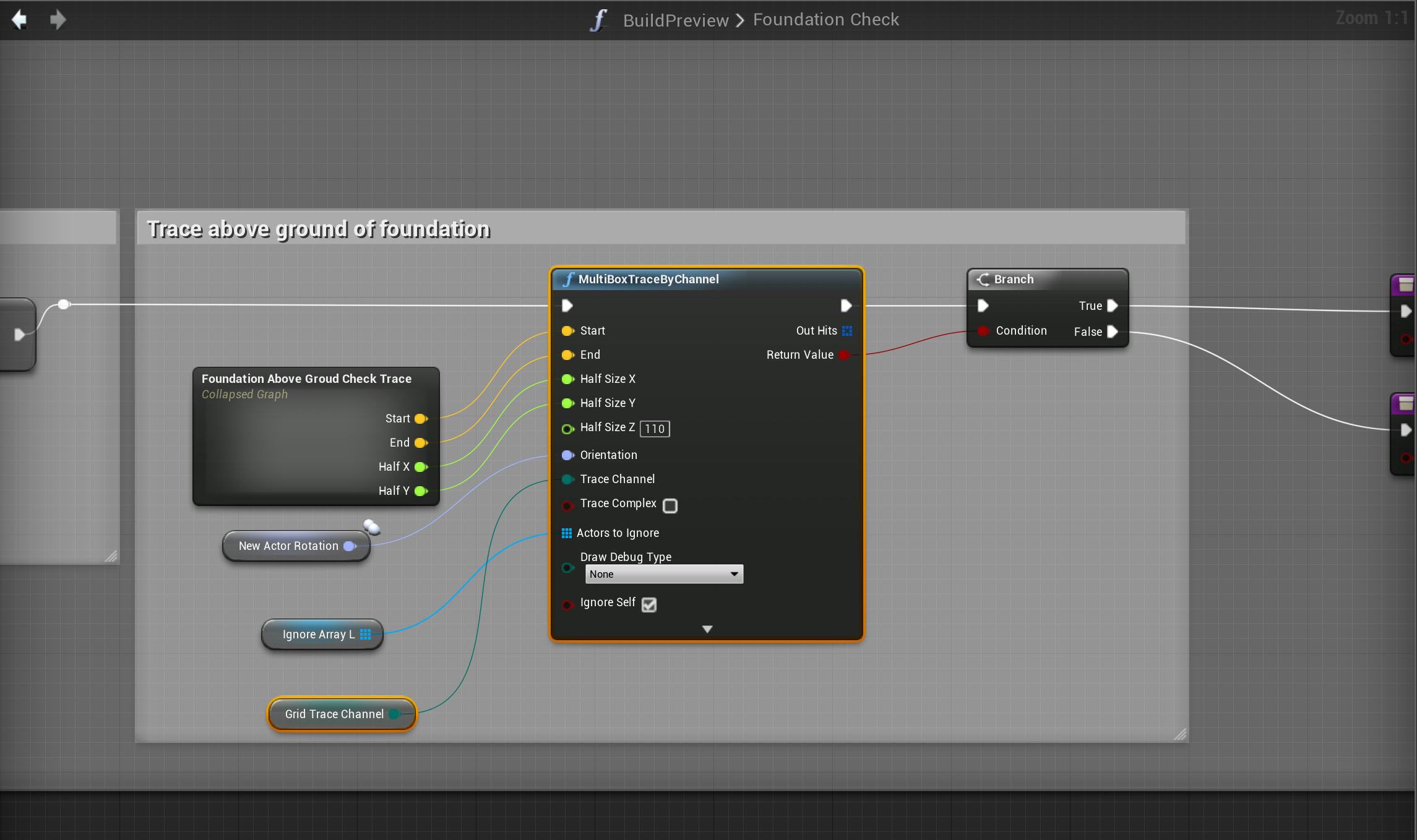Click the Half Size Z value field

tap(655, 429)
